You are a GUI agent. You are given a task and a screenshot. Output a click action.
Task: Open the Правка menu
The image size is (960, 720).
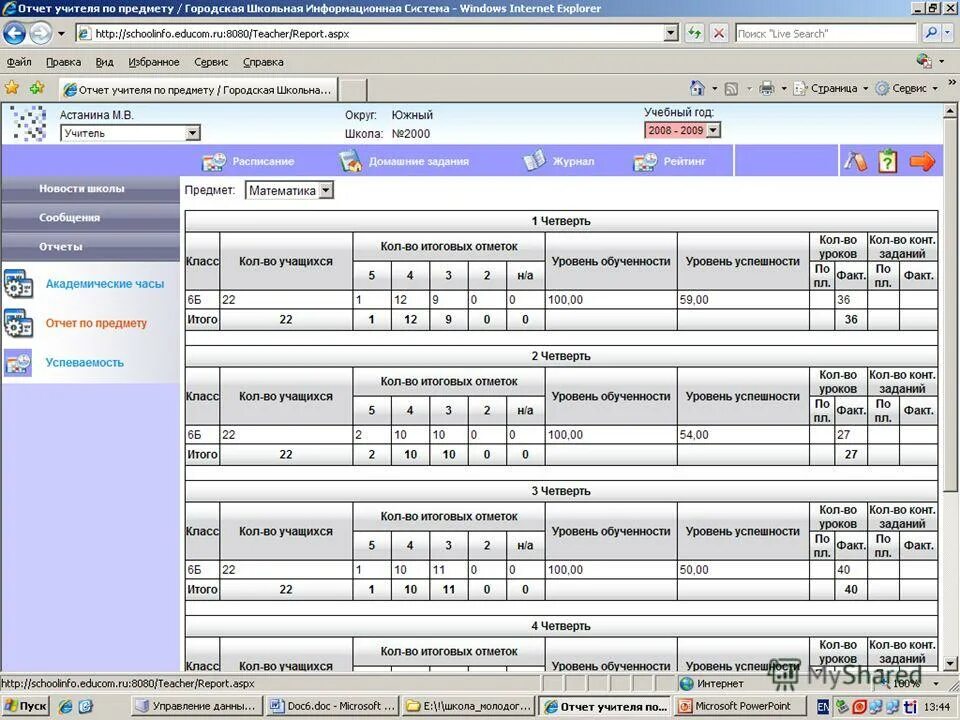click(x=63, y=62)
